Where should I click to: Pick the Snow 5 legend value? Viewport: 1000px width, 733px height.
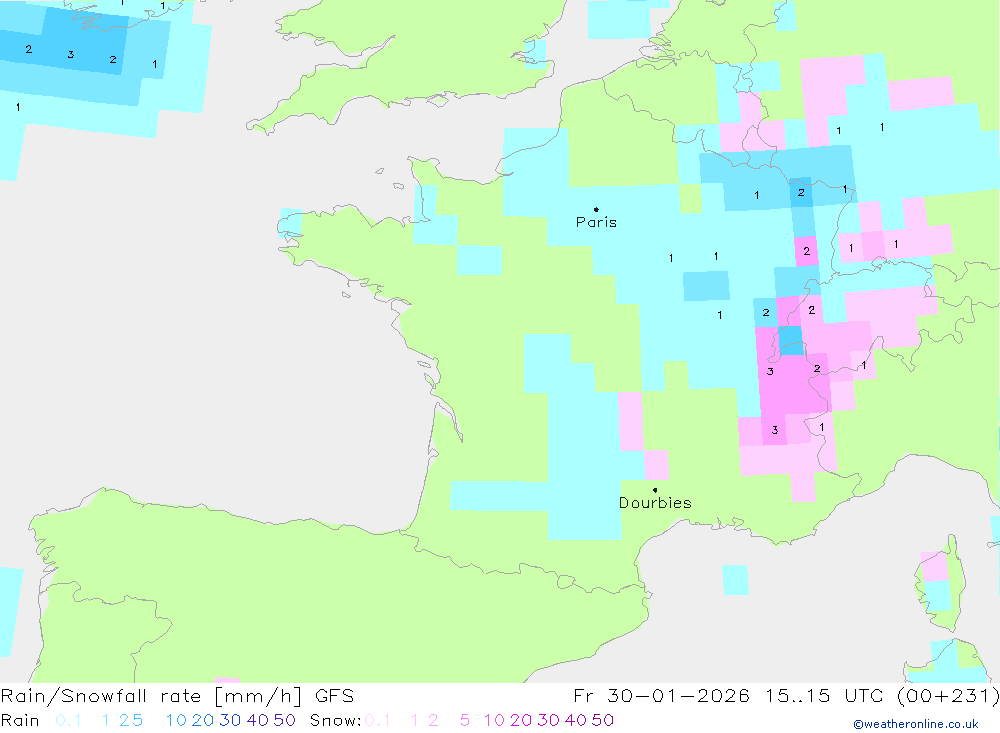coord(465,720)
